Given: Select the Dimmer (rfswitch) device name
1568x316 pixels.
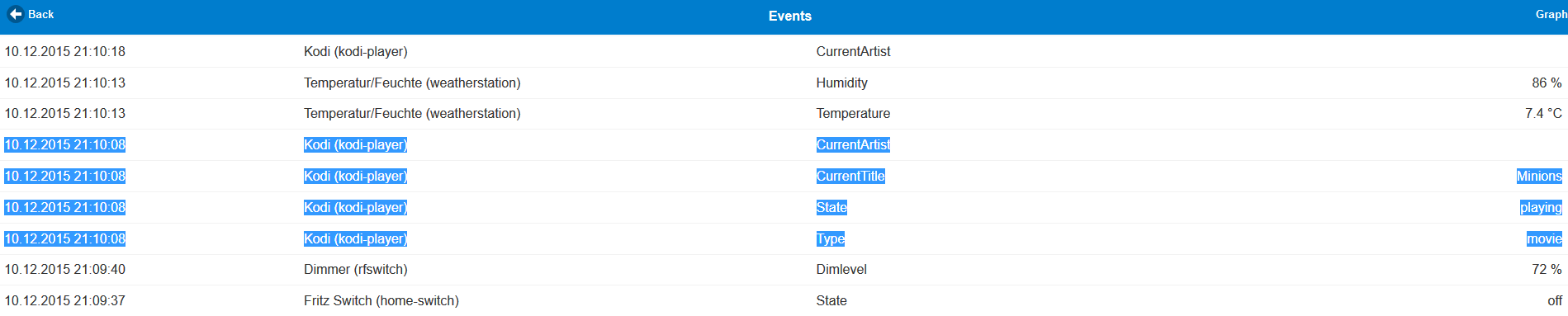Looking at the screenshot, I should (x=355, y=269).
